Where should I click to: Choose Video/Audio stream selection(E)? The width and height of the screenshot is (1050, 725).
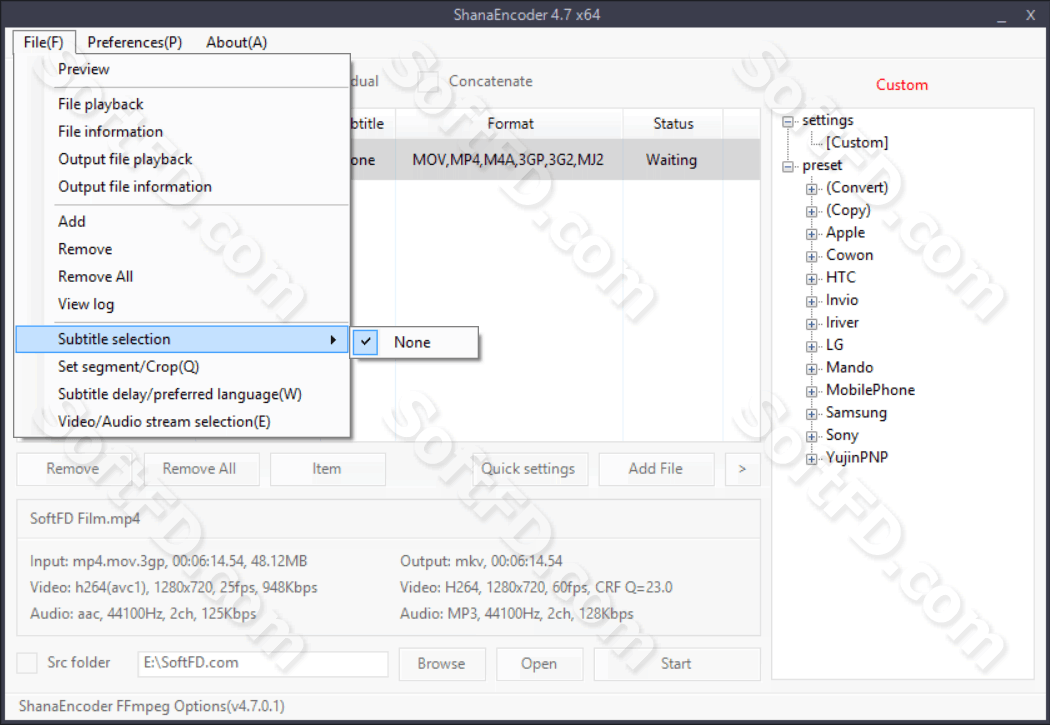[x=182, y=421]
